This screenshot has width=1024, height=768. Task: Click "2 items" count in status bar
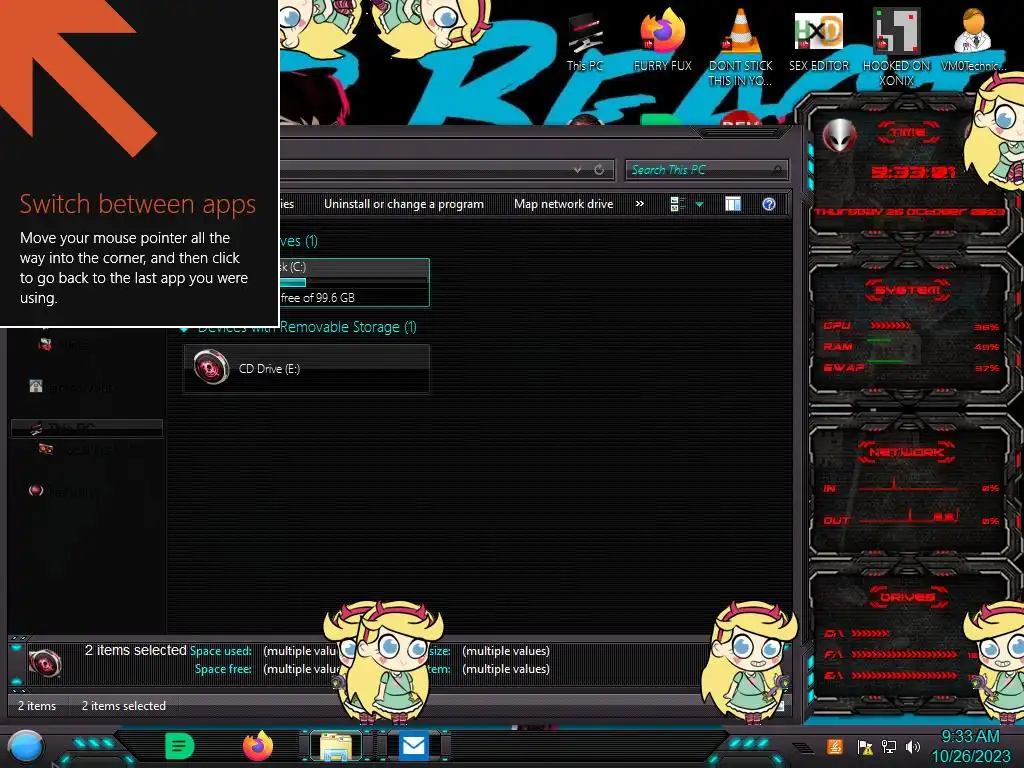click(x=37, y=706)
